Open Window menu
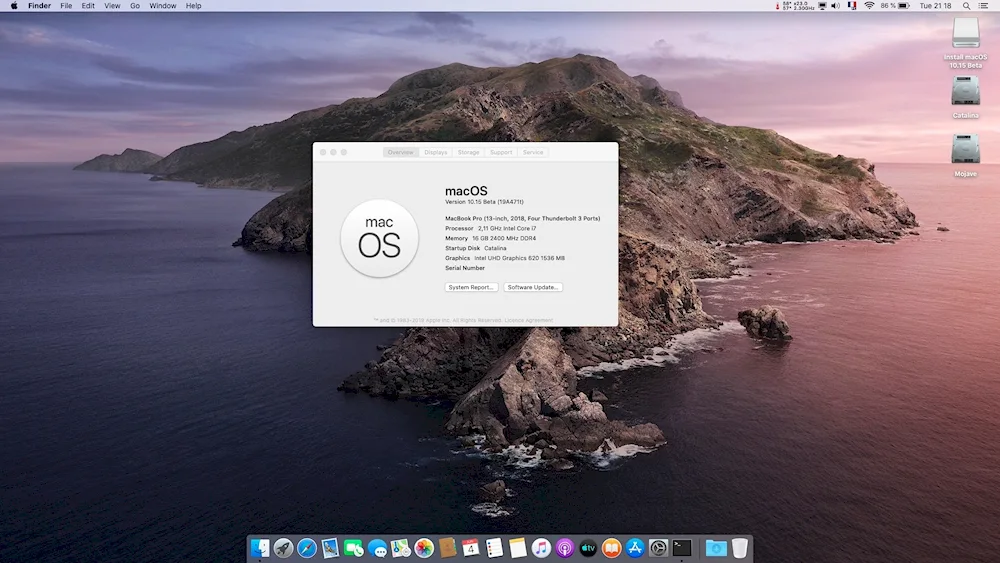The height and width of the screenshot is (563, 1000). click(163, 6)
